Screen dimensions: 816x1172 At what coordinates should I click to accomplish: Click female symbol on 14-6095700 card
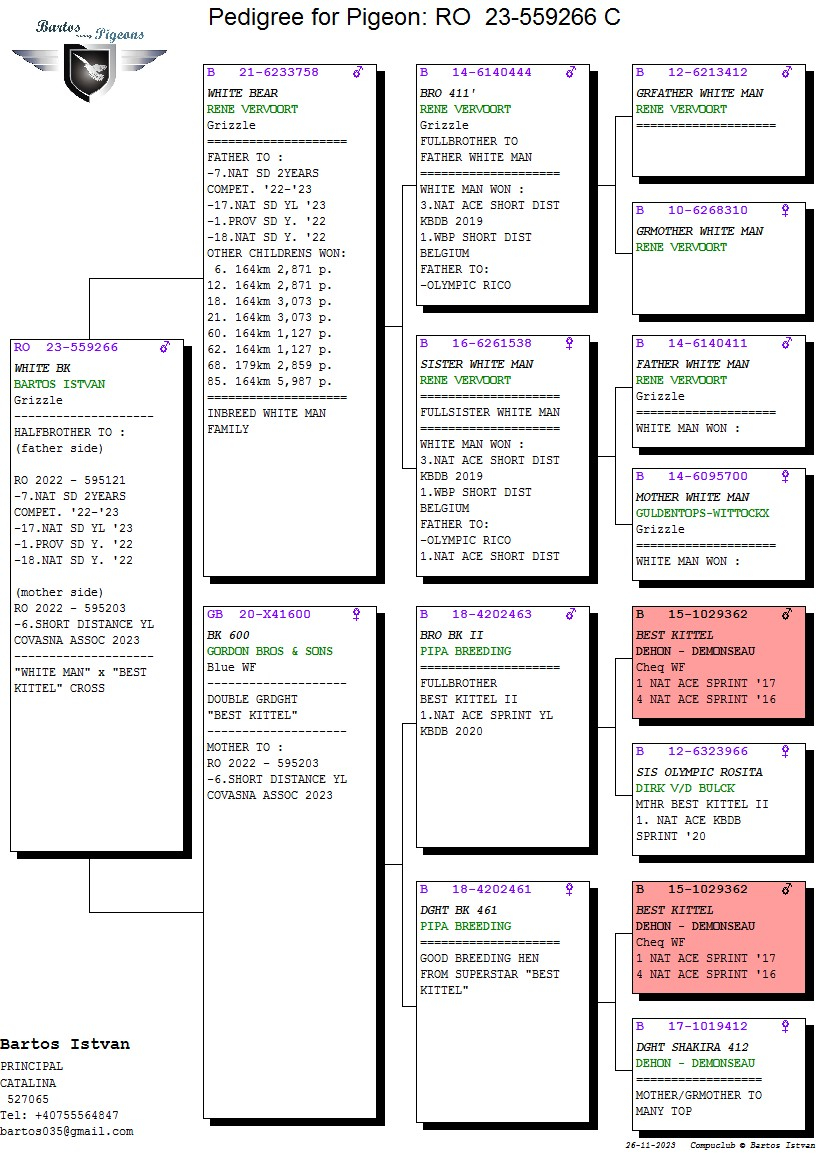coord(785,476)
